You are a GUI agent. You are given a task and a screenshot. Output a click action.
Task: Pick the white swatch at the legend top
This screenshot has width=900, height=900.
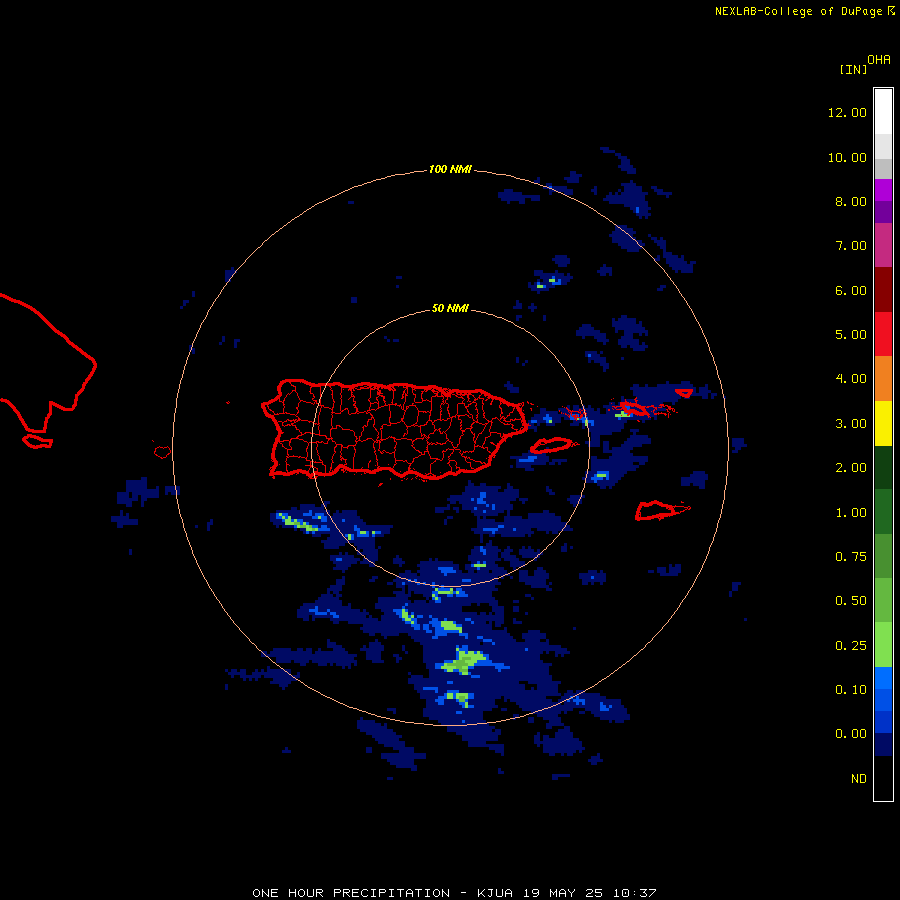[x=883, y=111]
